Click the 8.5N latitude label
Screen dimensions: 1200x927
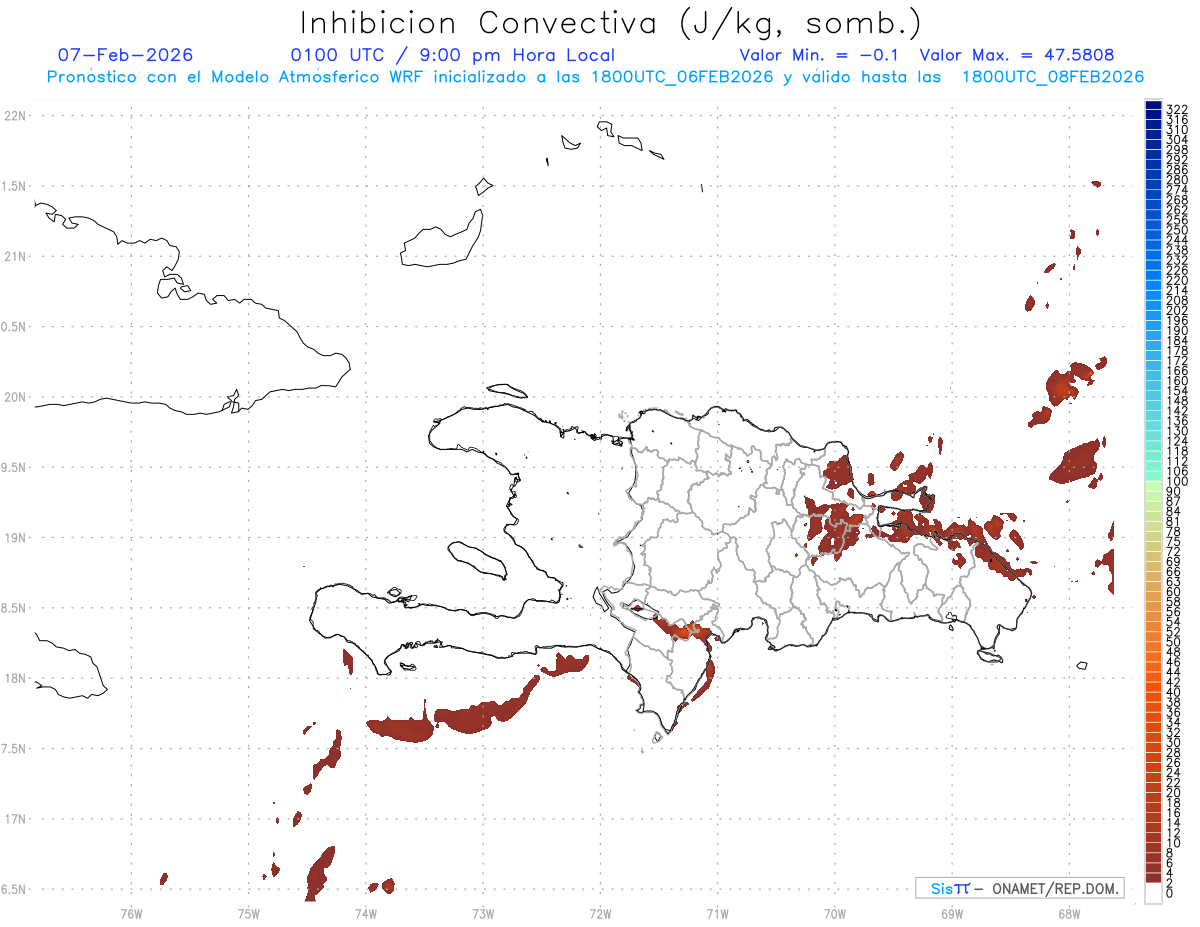point(13,608)
